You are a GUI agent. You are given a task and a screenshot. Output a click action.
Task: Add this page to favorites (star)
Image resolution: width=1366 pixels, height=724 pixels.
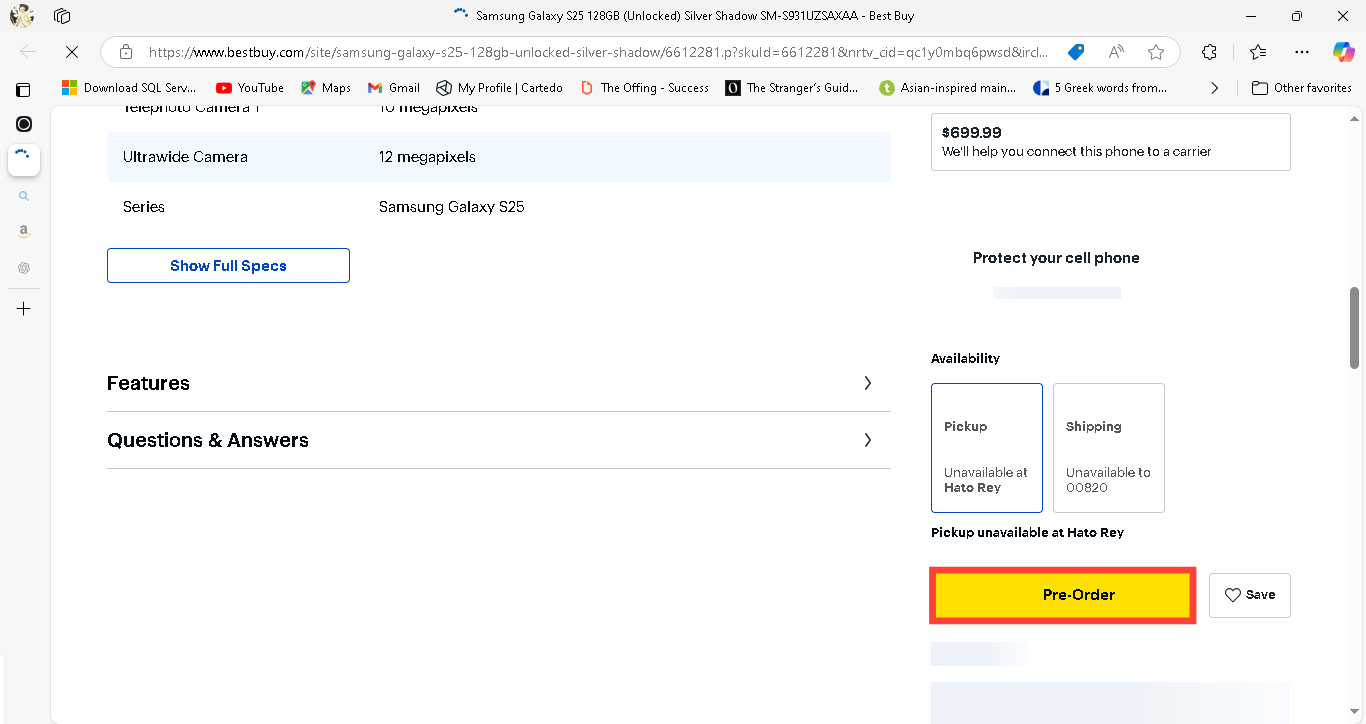point(1156,52)
